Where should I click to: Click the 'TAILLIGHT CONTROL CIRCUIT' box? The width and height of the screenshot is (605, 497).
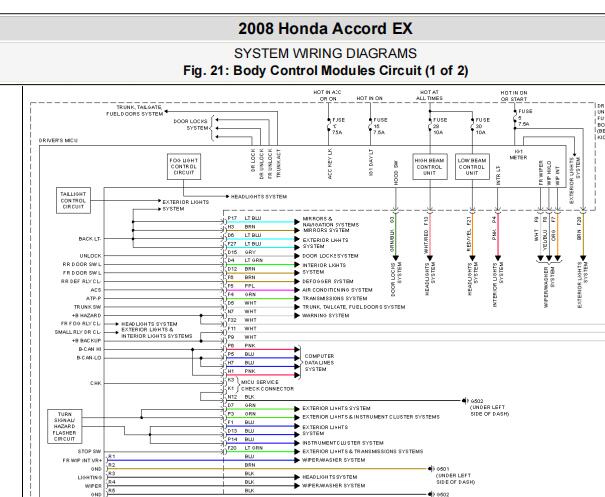73,200
